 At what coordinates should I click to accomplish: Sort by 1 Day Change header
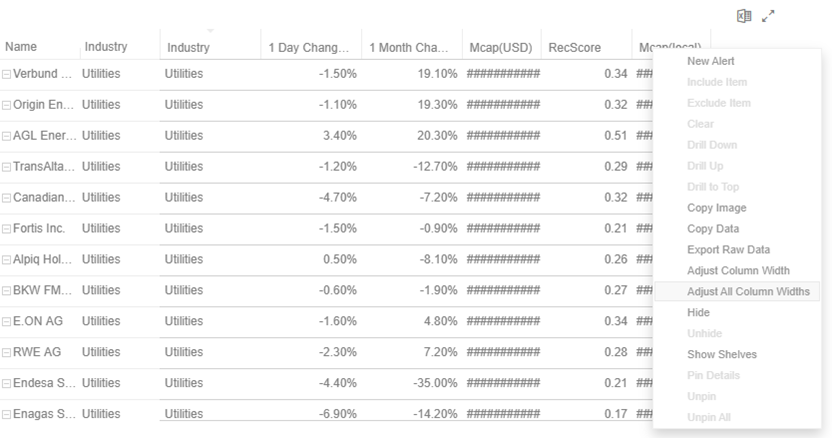coord(309,48)
